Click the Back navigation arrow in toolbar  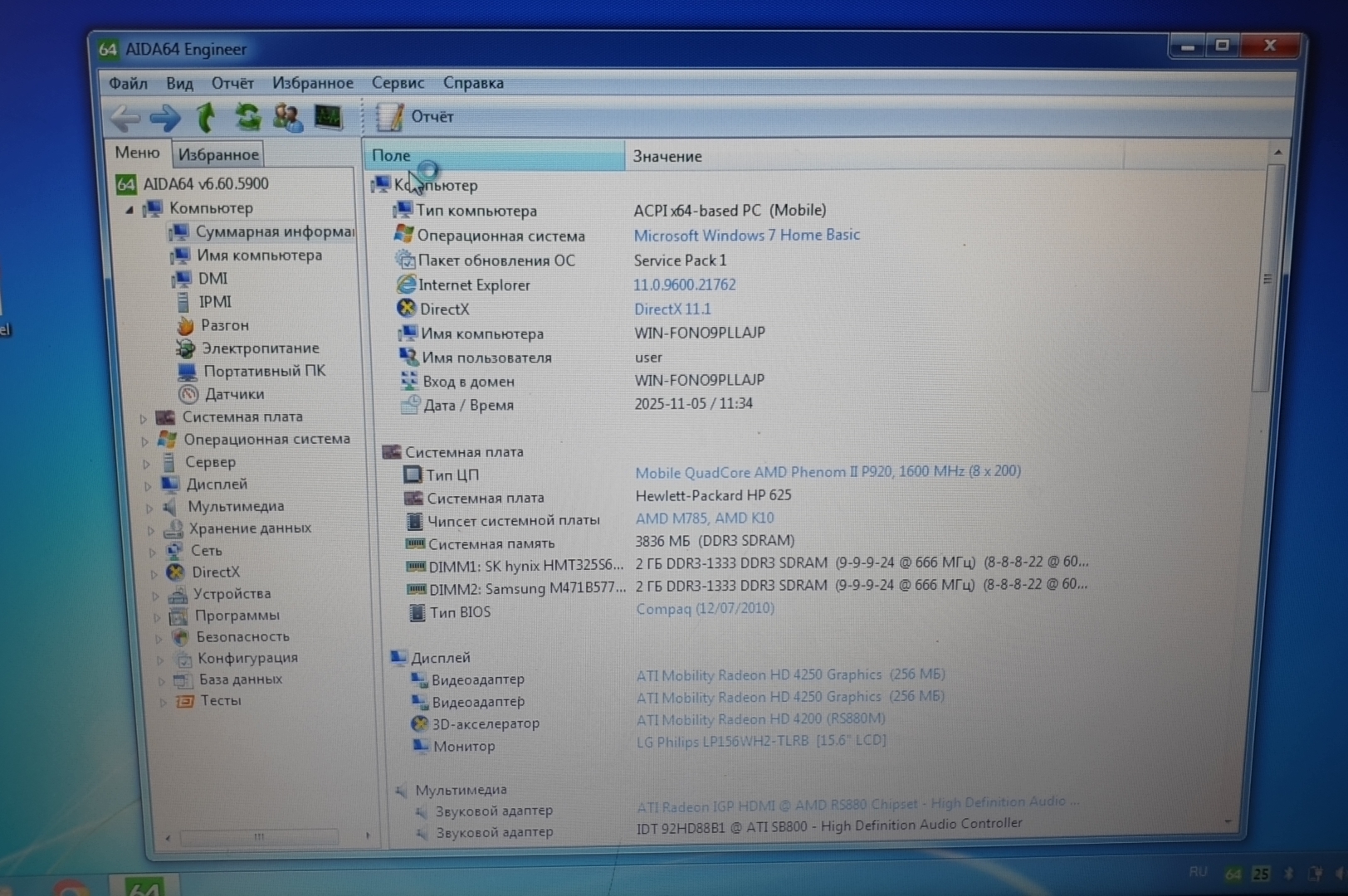(x=125, y=119)
